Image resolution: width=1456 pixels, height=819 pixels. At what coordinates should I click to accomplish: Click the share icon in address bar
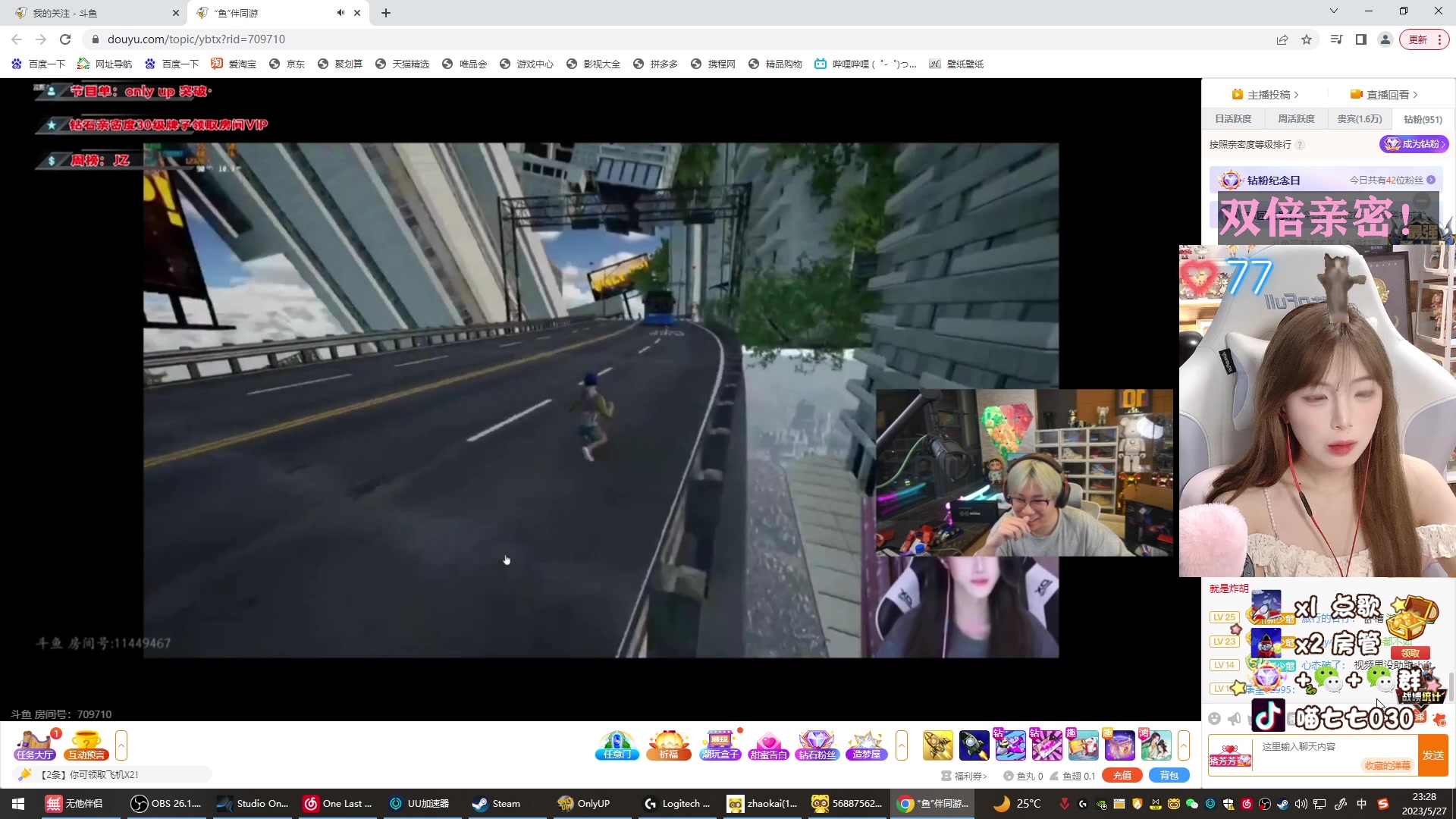click(x=1282, y=39)
